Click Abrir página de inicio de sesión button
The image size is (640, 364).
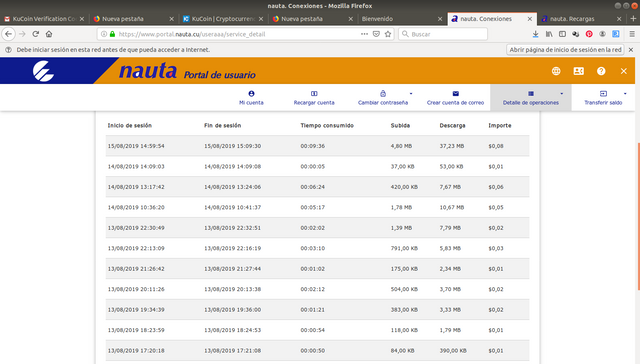coord(565,50)
